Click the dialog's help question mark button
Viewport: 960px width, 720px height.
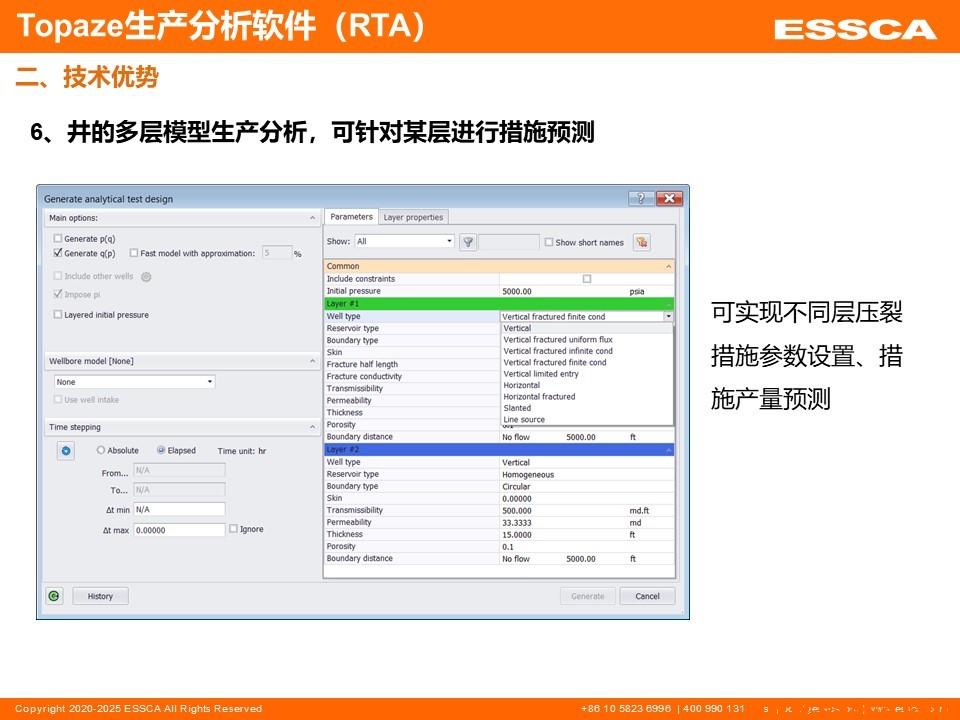[x=641, y=198]
